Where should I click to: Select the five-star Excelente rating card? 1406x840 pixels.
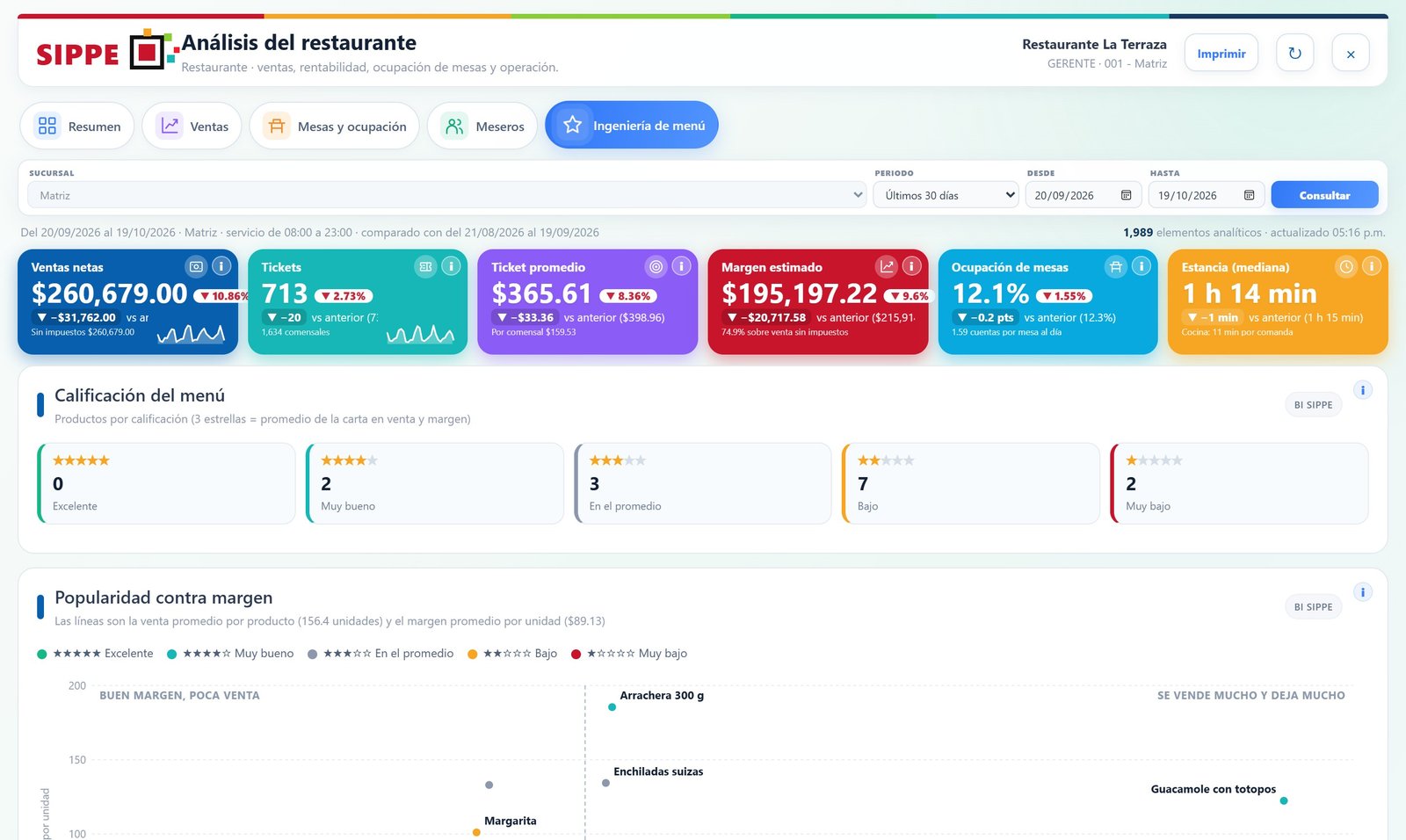pos(166,483)
